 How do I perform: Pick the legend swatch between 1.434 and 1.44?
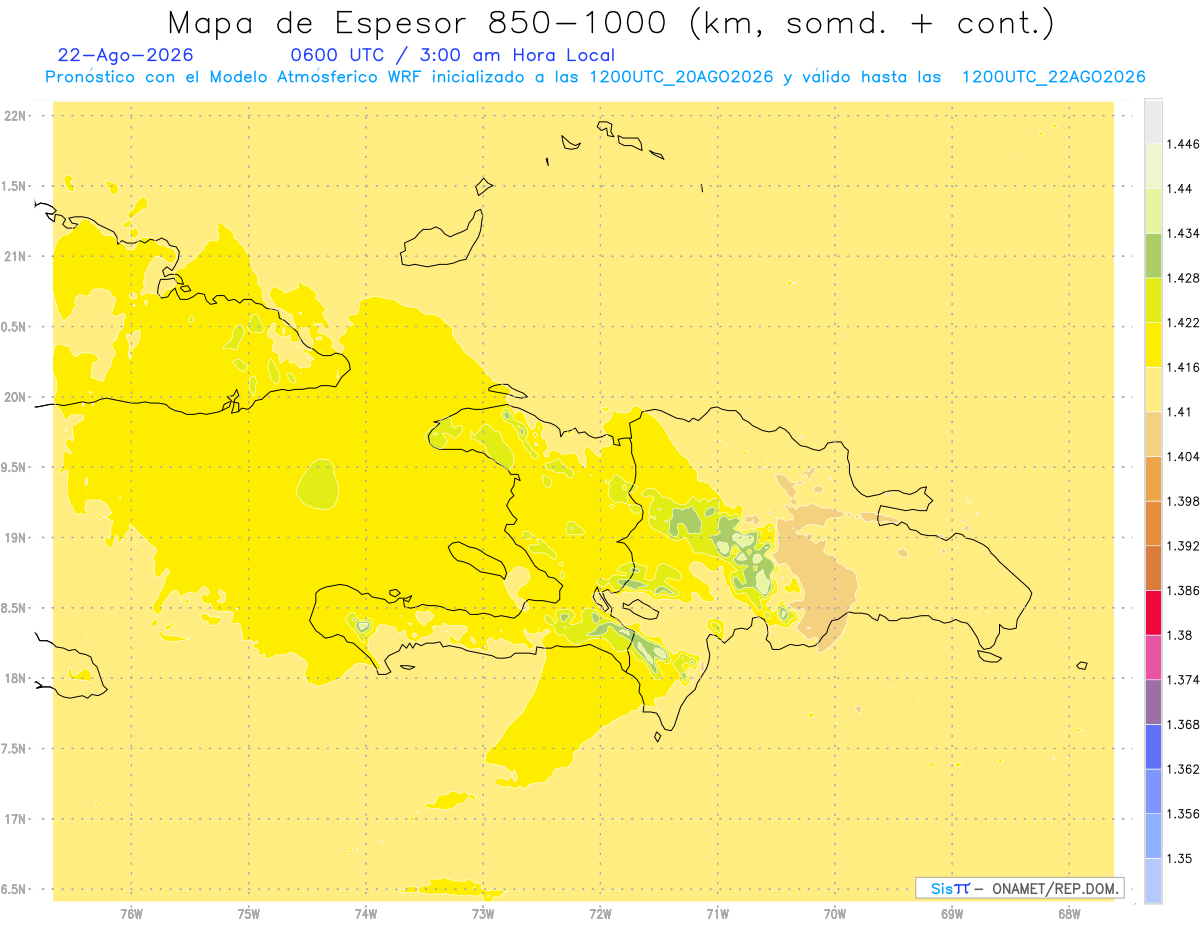click(x=1153, y=211)
